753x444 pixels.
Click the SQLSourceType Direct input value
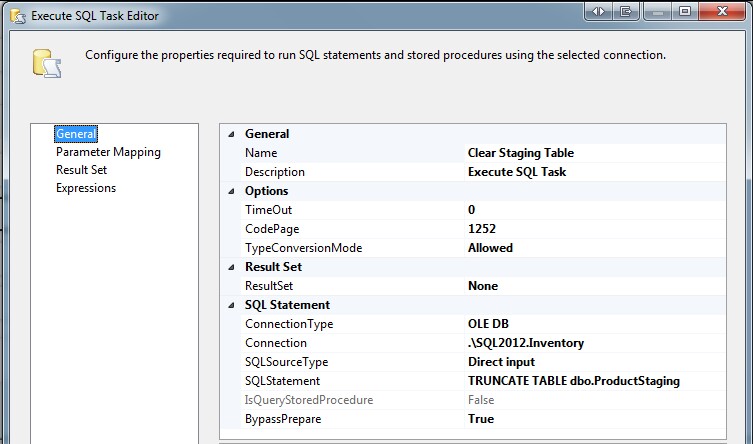coord(501,362)
